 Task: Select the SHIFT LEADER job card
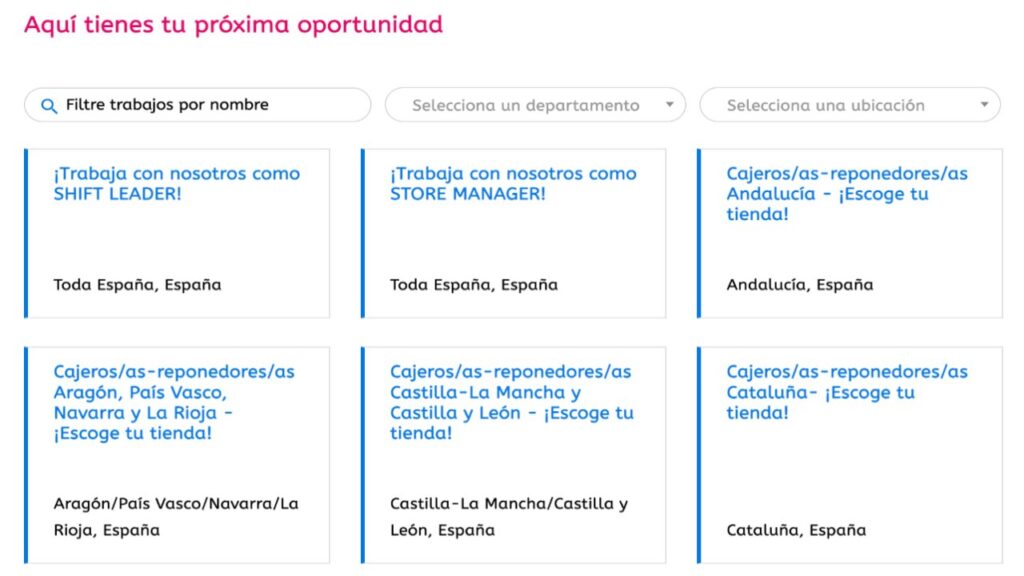177,232
